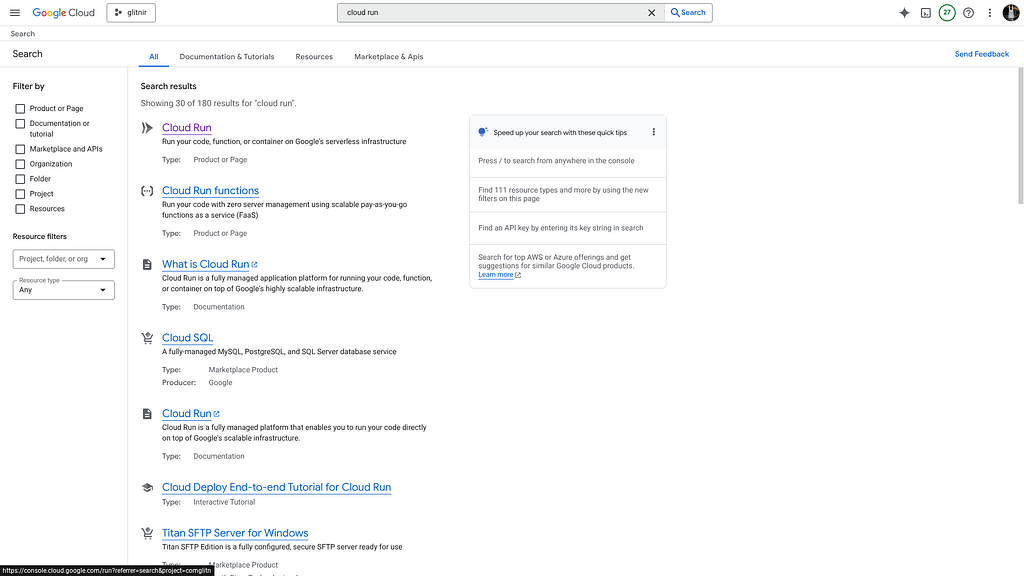Switch to Documentation & Tutorials tab
This screenshot has width=1024, height=576.
click(227, 57)
